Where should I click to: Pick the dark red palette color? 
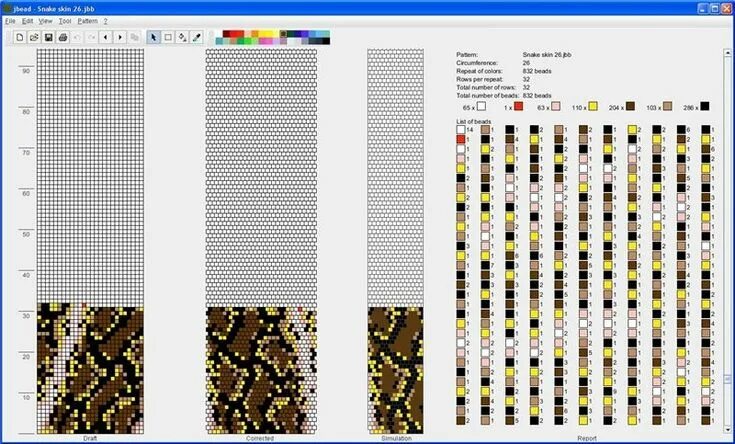(x=226, y=34)
